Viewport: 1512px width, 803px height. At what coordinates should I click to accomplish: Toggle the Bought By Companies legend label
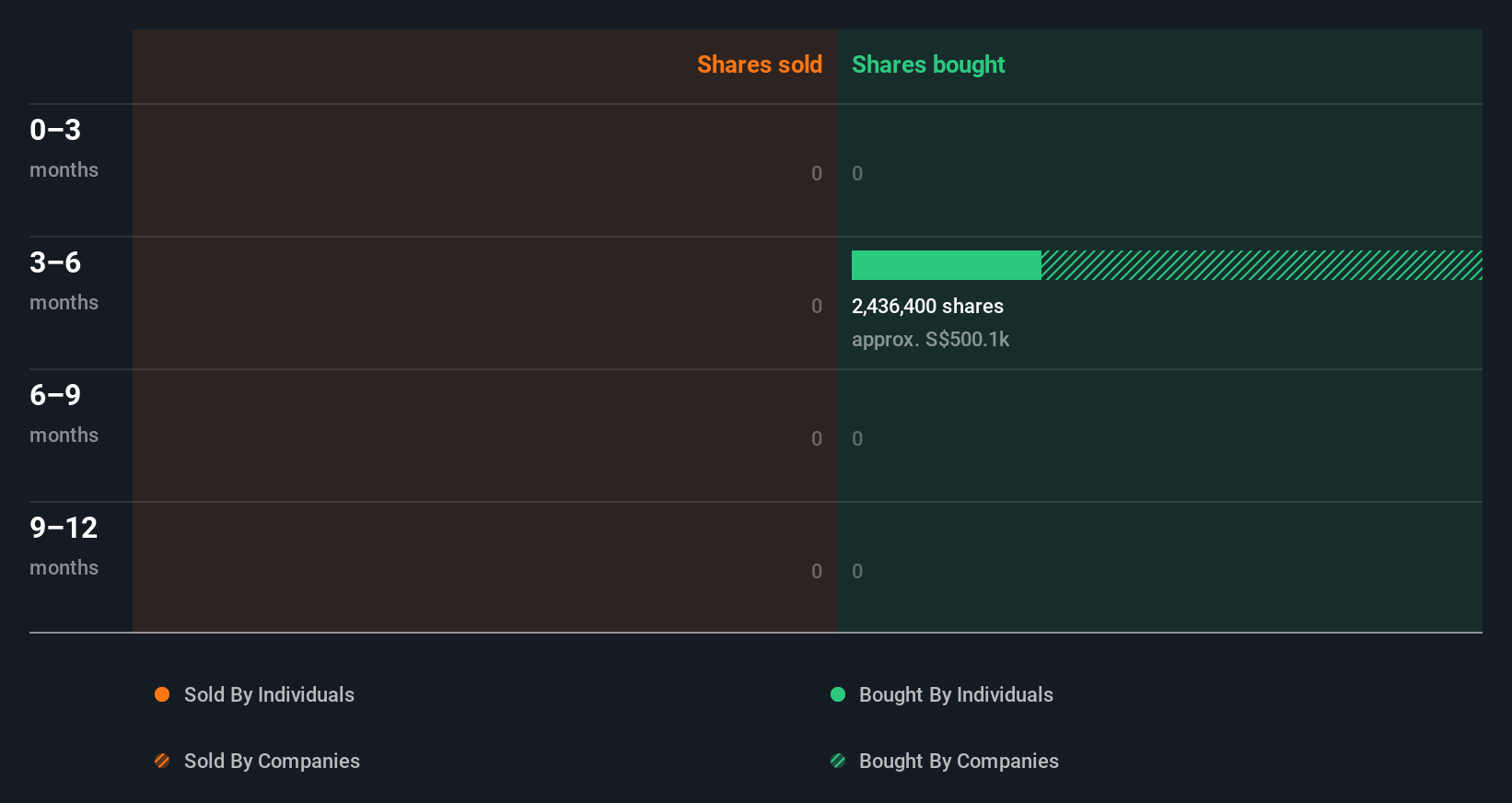(x=959, y=761)
